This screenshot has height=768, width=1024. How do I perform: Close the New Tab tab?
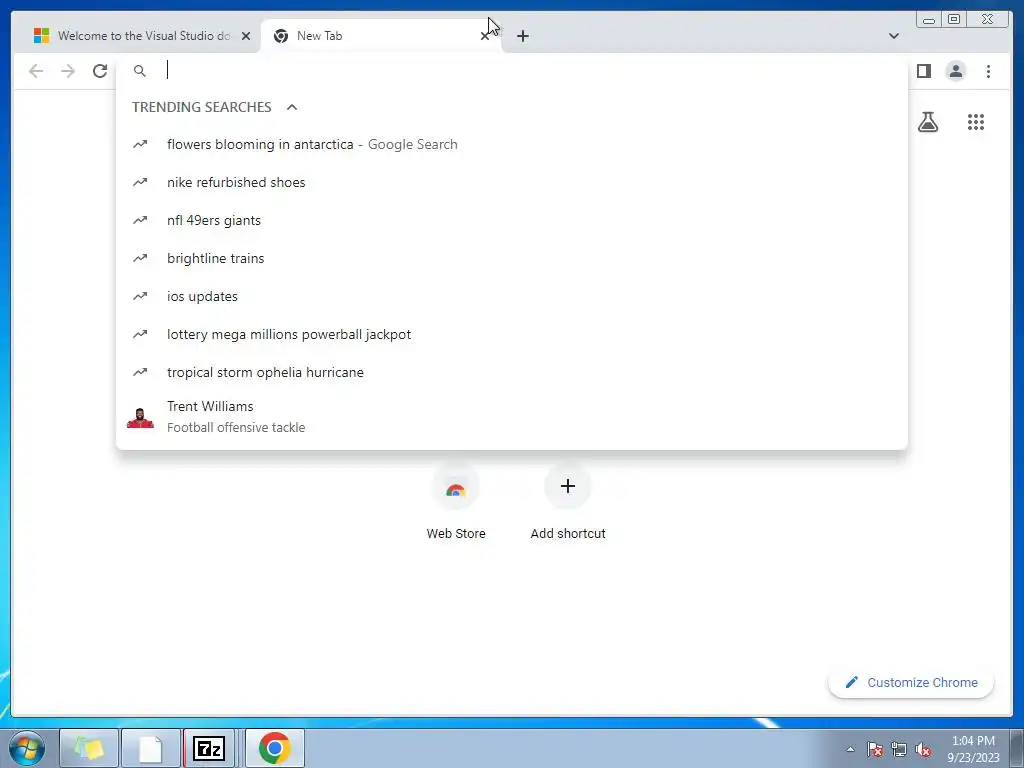coord(485,36)
